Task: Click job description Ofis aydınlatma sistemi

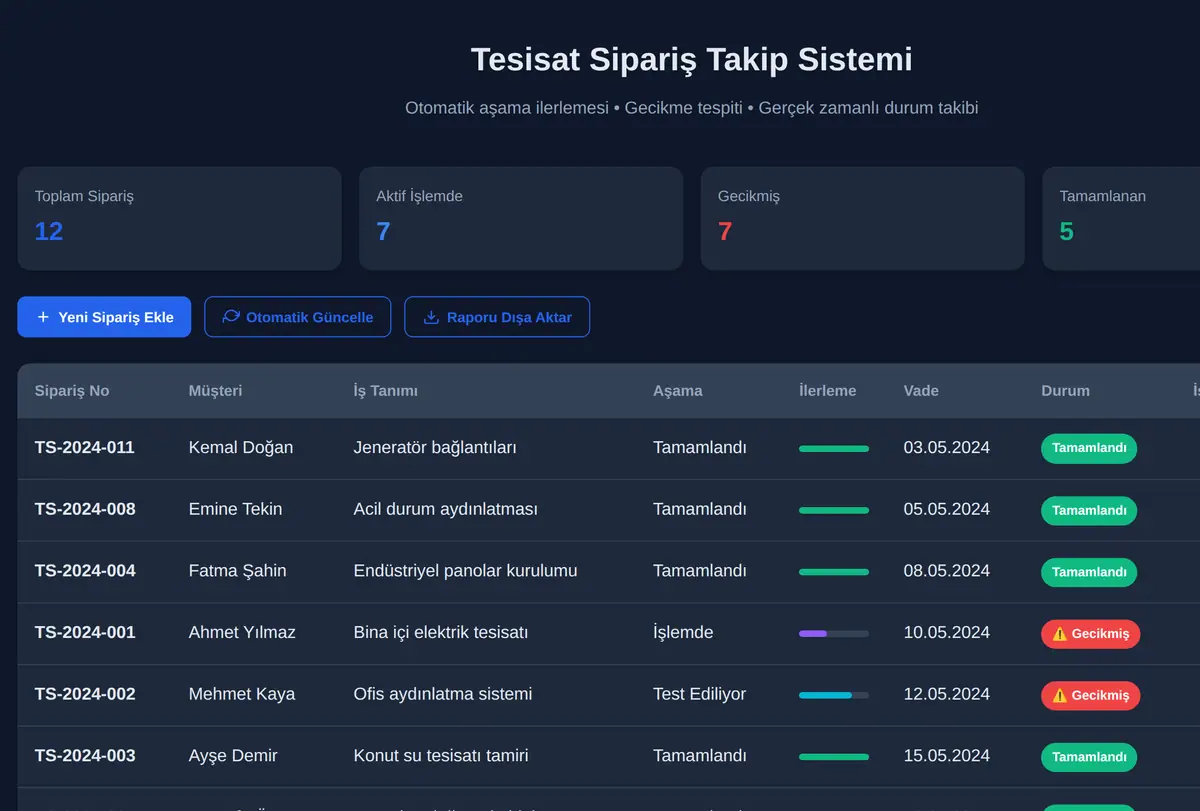Action: click(x=443, y=694)
